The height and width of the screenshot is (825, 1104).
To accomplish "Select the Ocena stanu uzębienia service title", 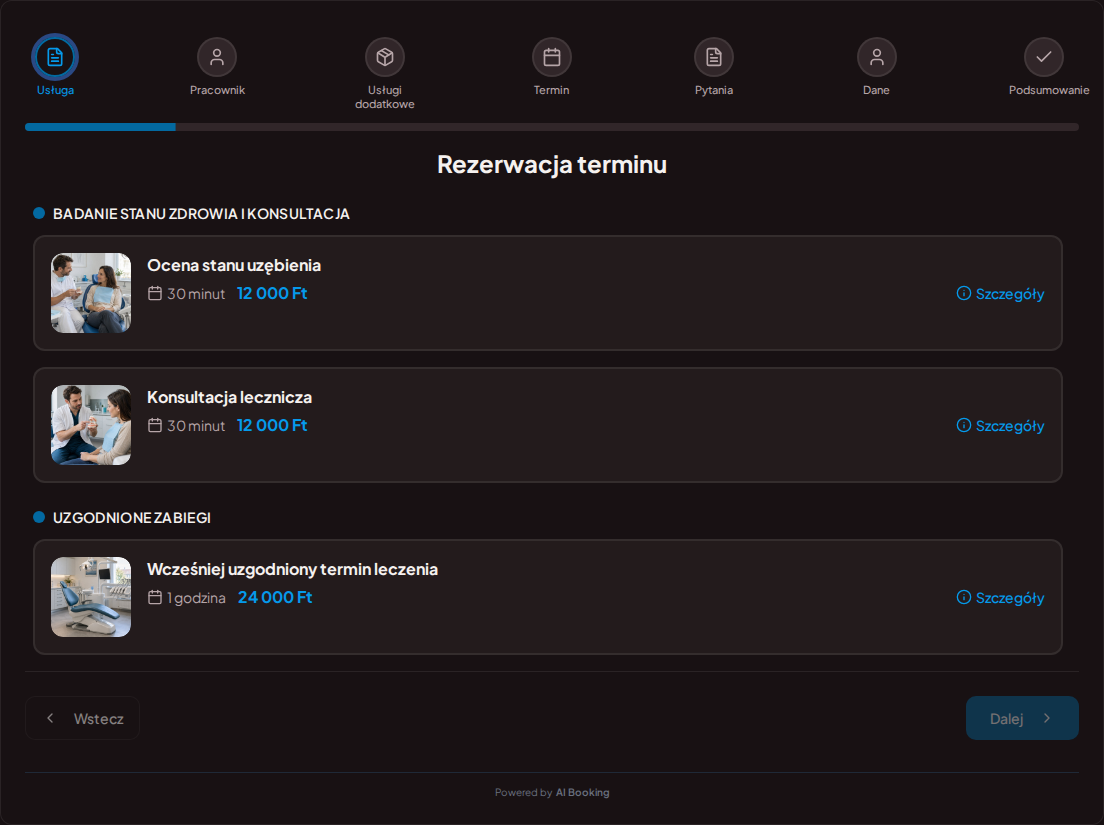I will tap(234, 265).
